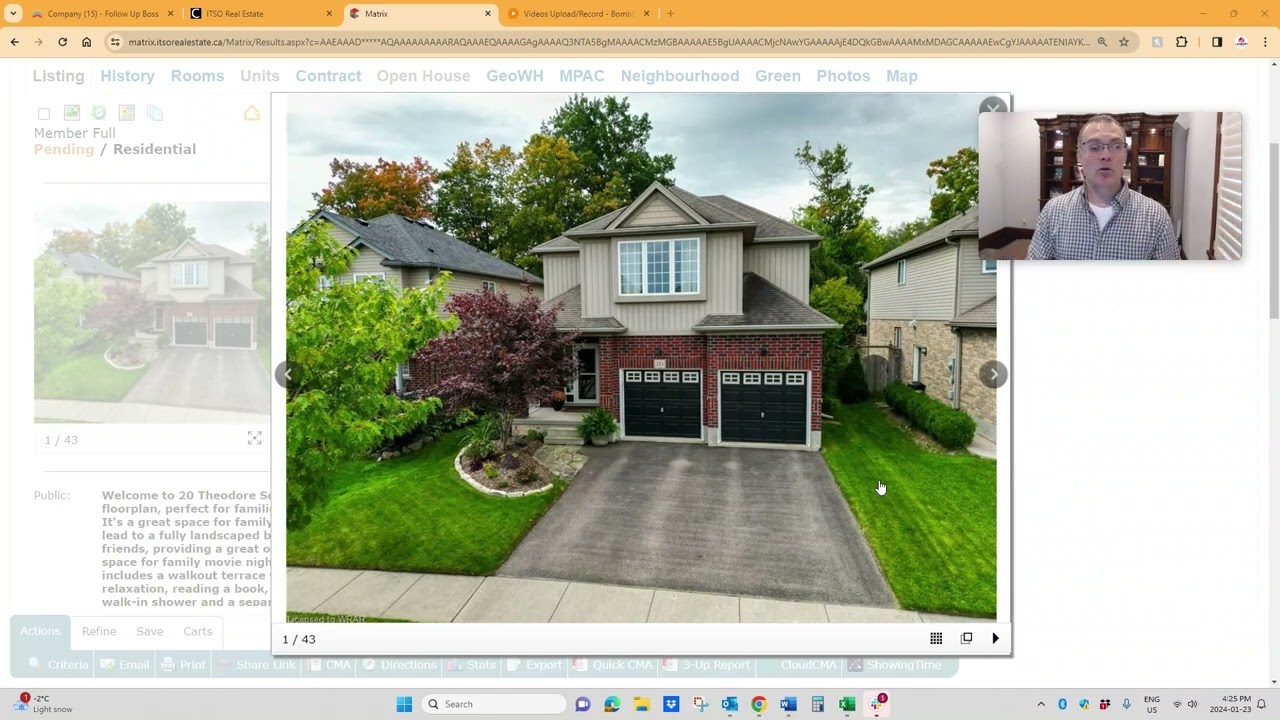Click the address bar URL
This screenshot has width=1280, height=720.
pyautogui.click(x=609, y=42)
